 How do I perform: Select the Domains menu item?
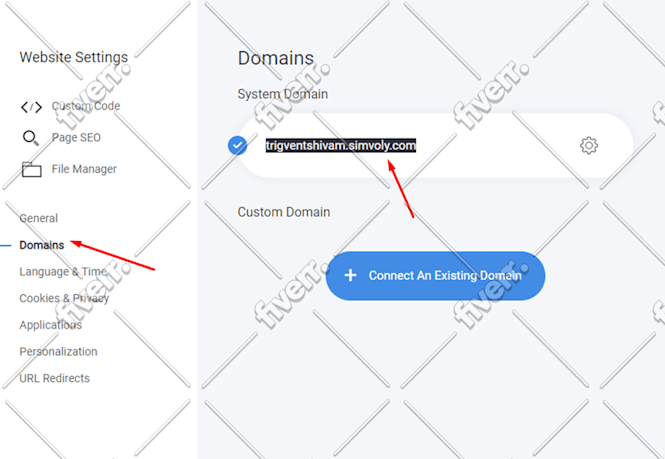42,245
